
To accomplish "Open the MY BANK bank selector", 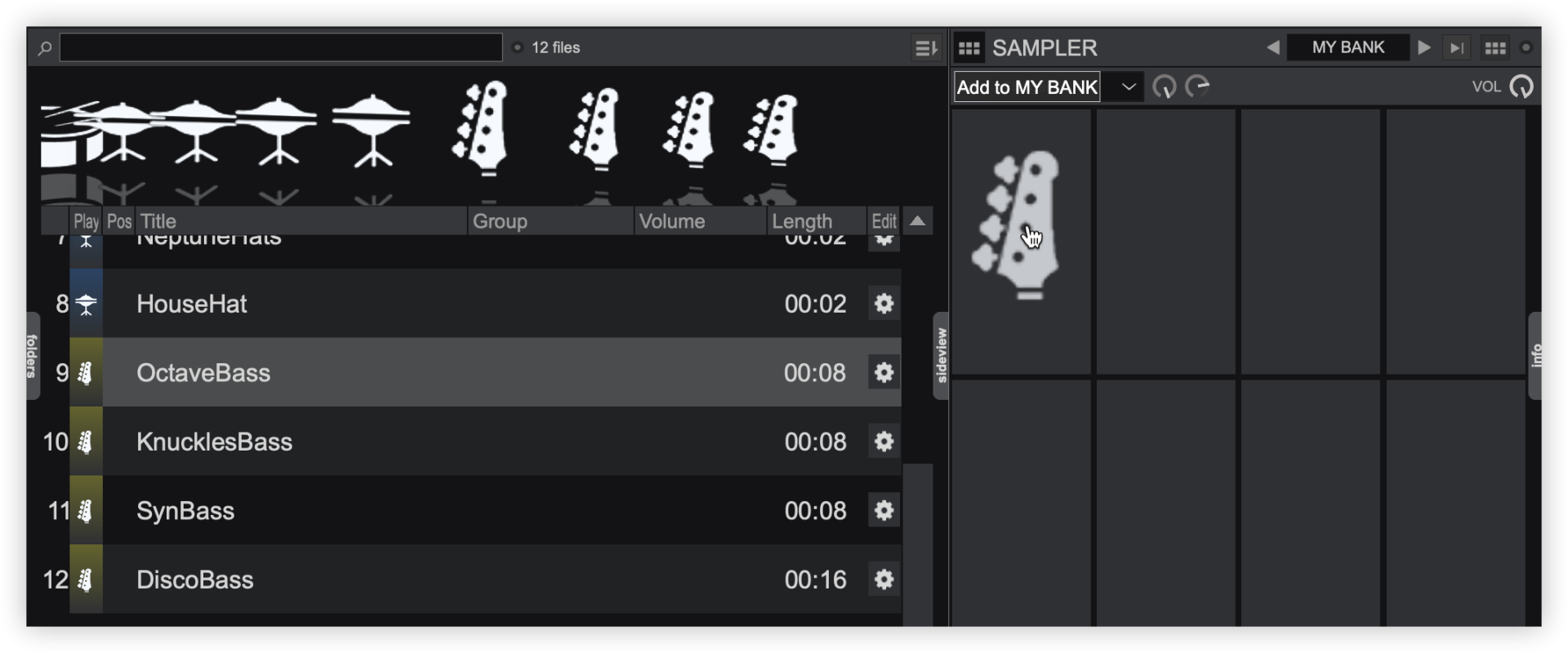I will (1348, 48).
